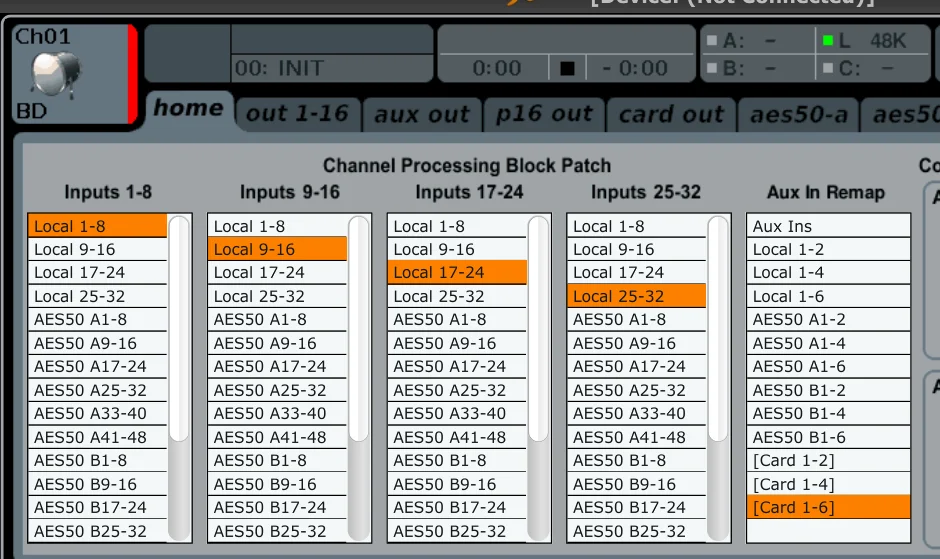Select AES50 B1-8 for Inputs 1-8
This screenshot has width=940, height=559.
tap(98, 461)
